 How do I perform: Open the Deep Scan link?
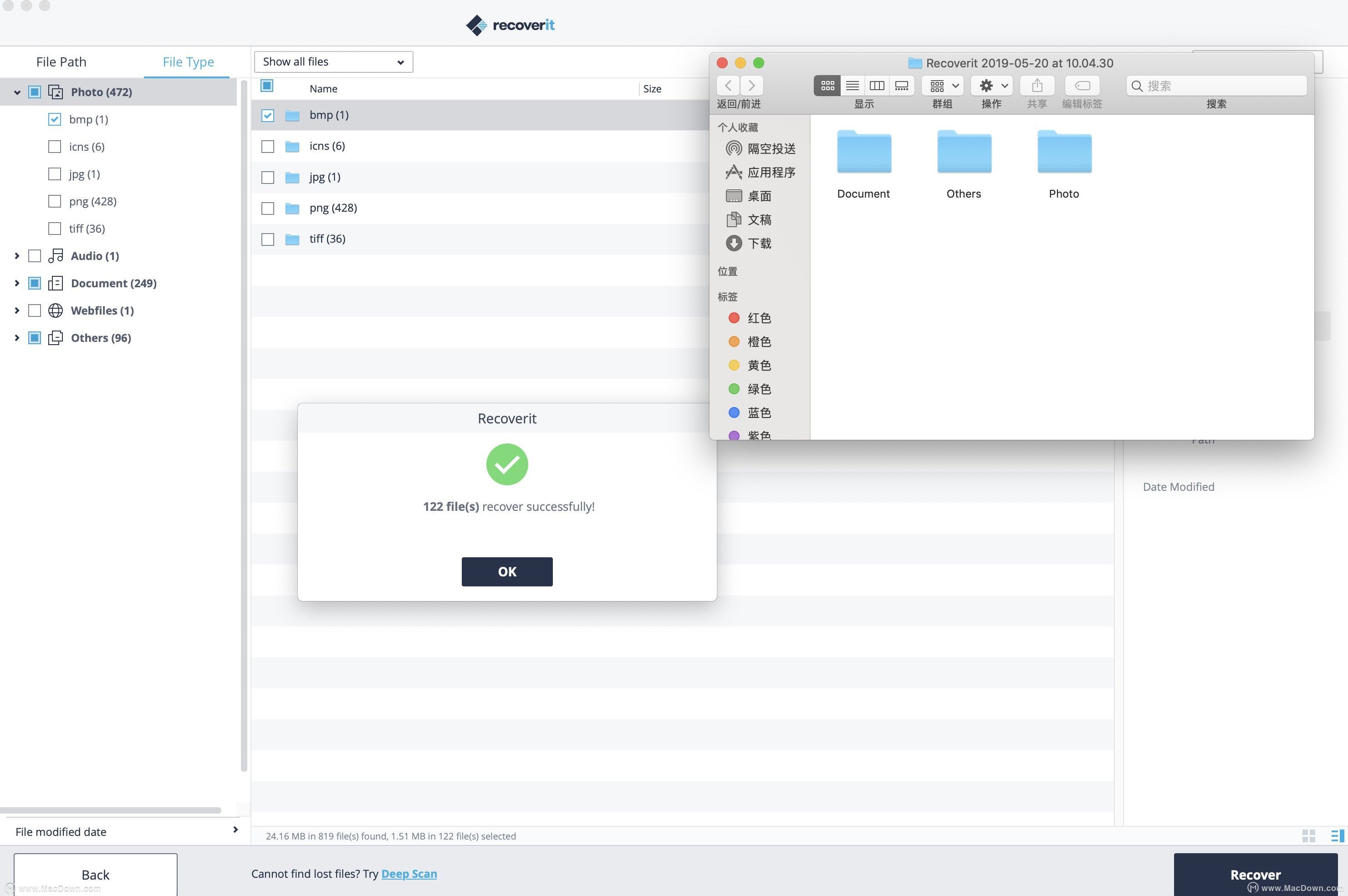[409, 874]
